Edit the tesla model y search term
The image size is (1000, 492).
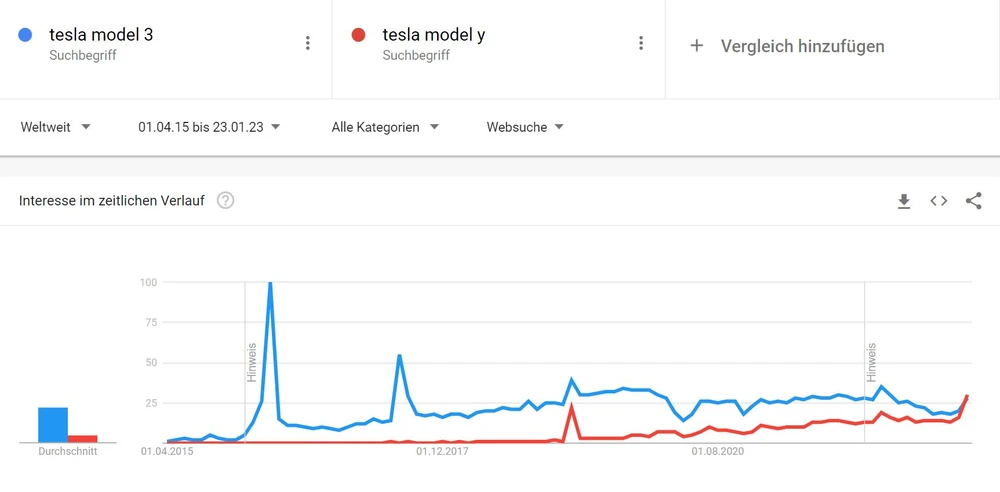[433, 36]
